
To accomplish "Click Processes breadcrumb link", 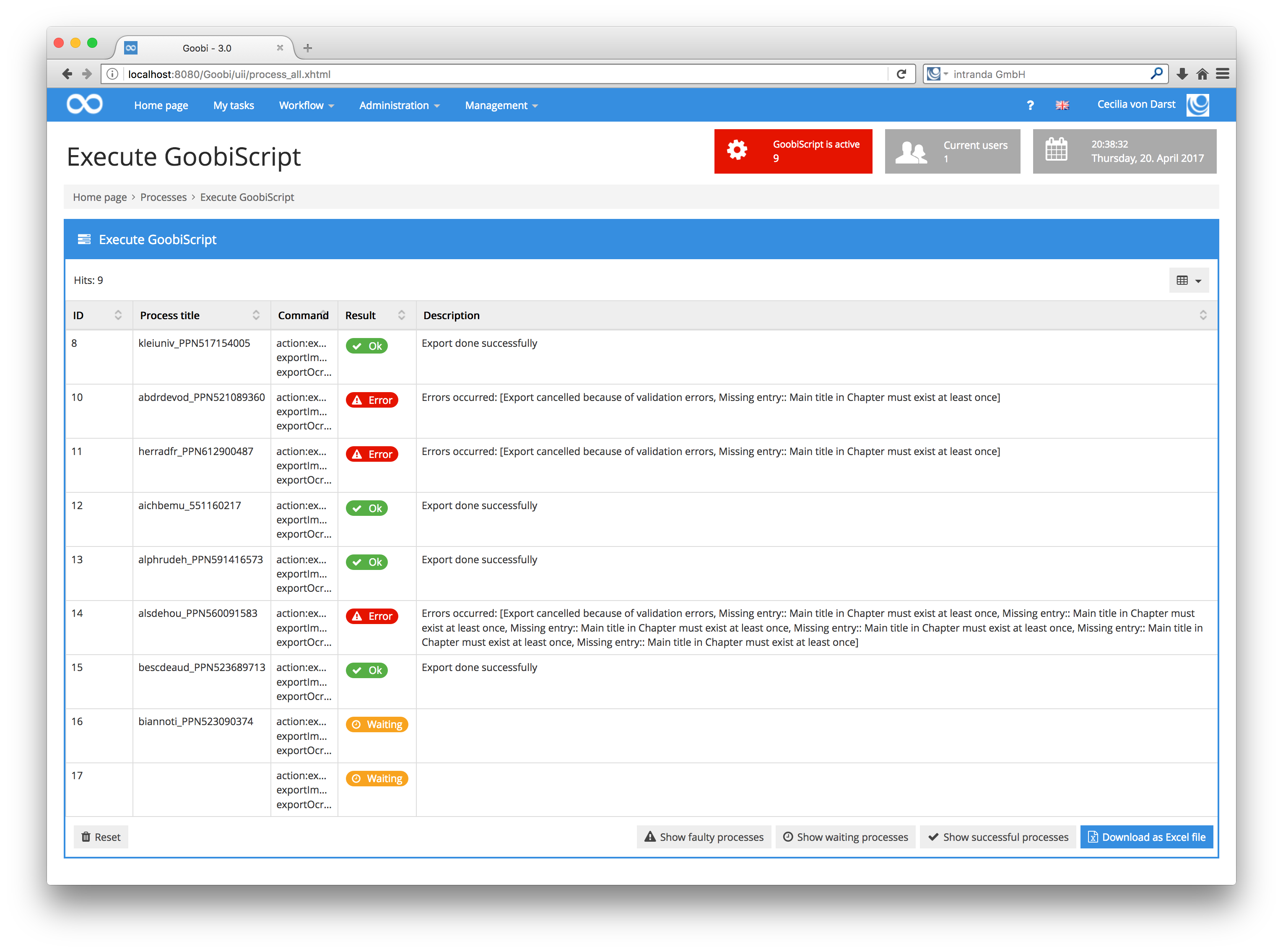I will (x=163, y=197).
